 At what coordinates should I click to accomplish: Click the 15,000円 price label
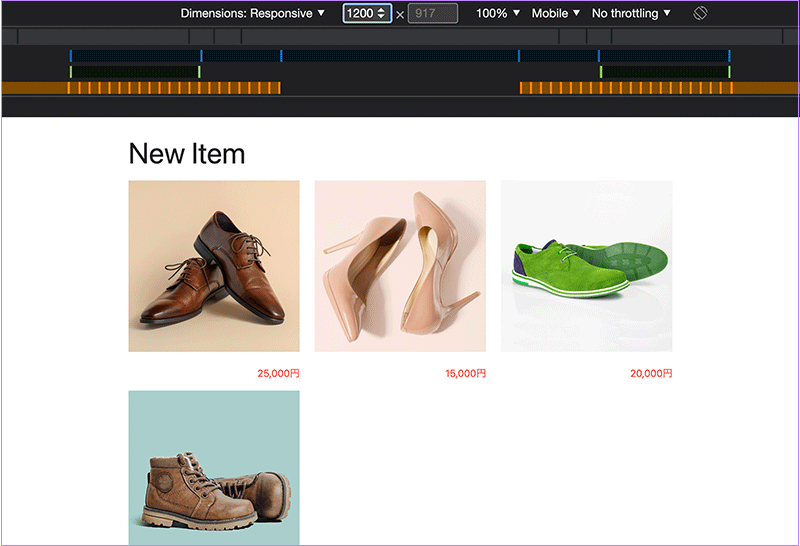pos(465,374)
